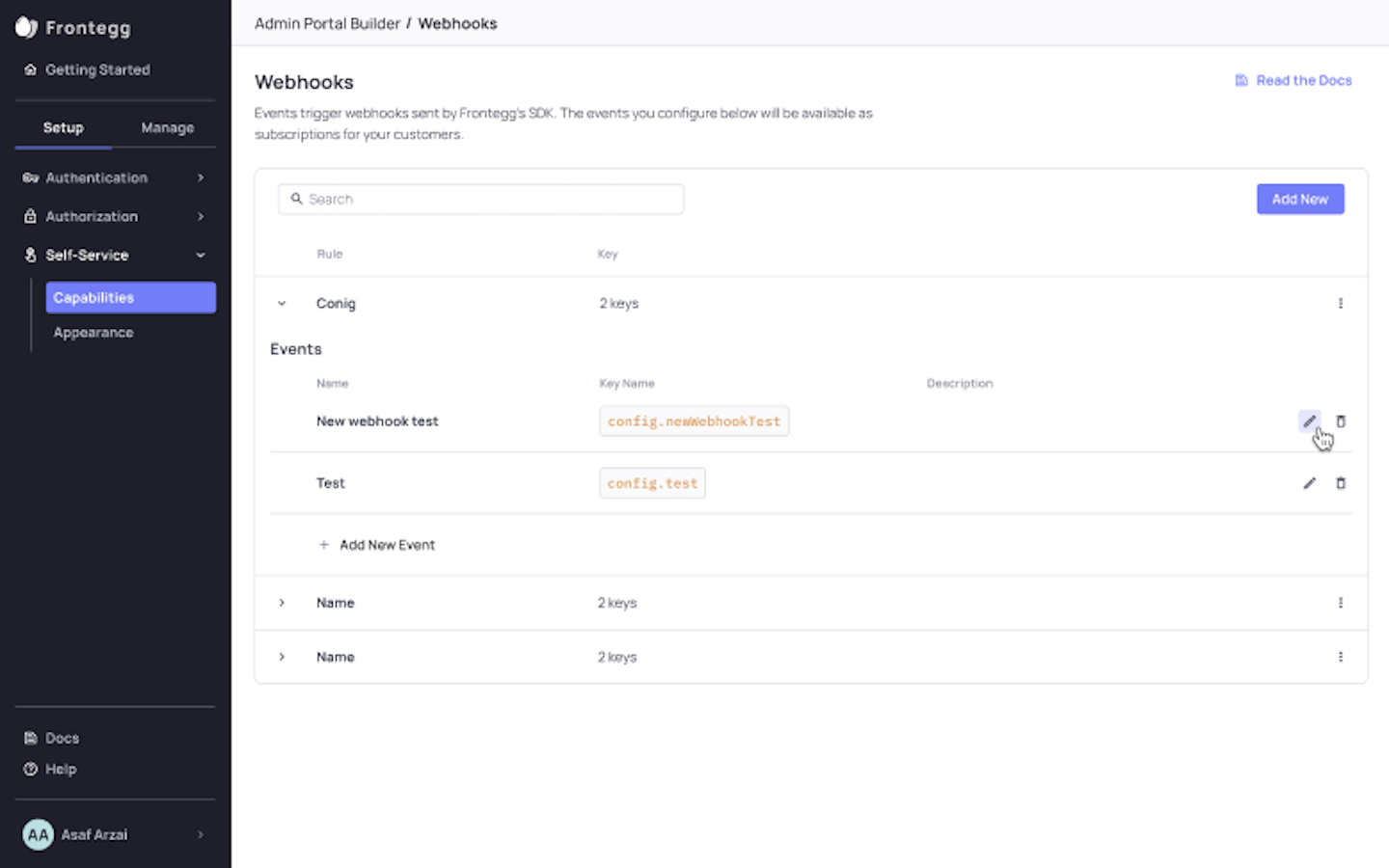Open more options for last Name rule
Screen dimensions: 1389x868
(1341, 657)
